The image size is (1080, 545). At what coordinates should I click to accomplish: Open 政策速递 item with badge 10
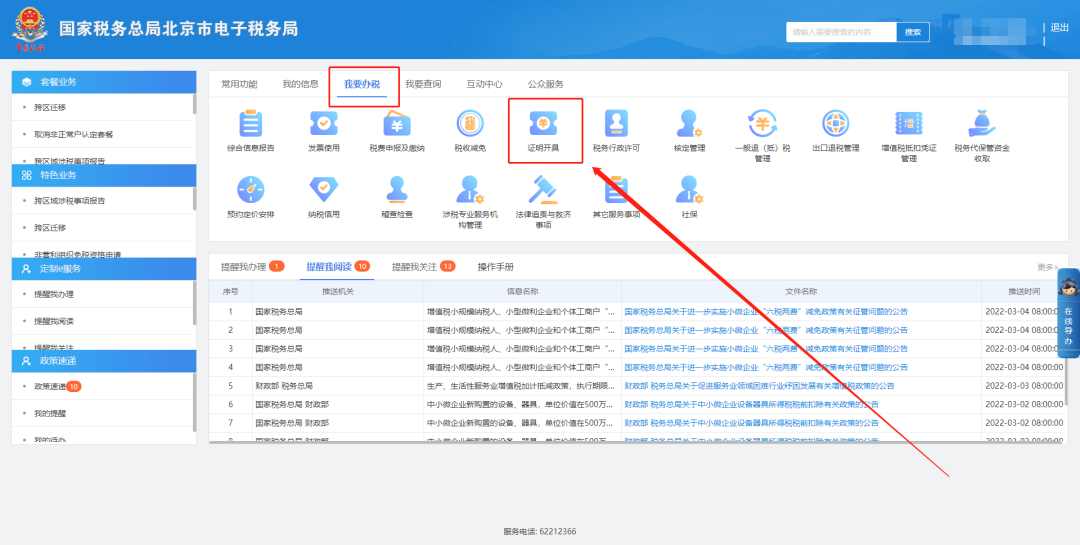click(58, 387)
